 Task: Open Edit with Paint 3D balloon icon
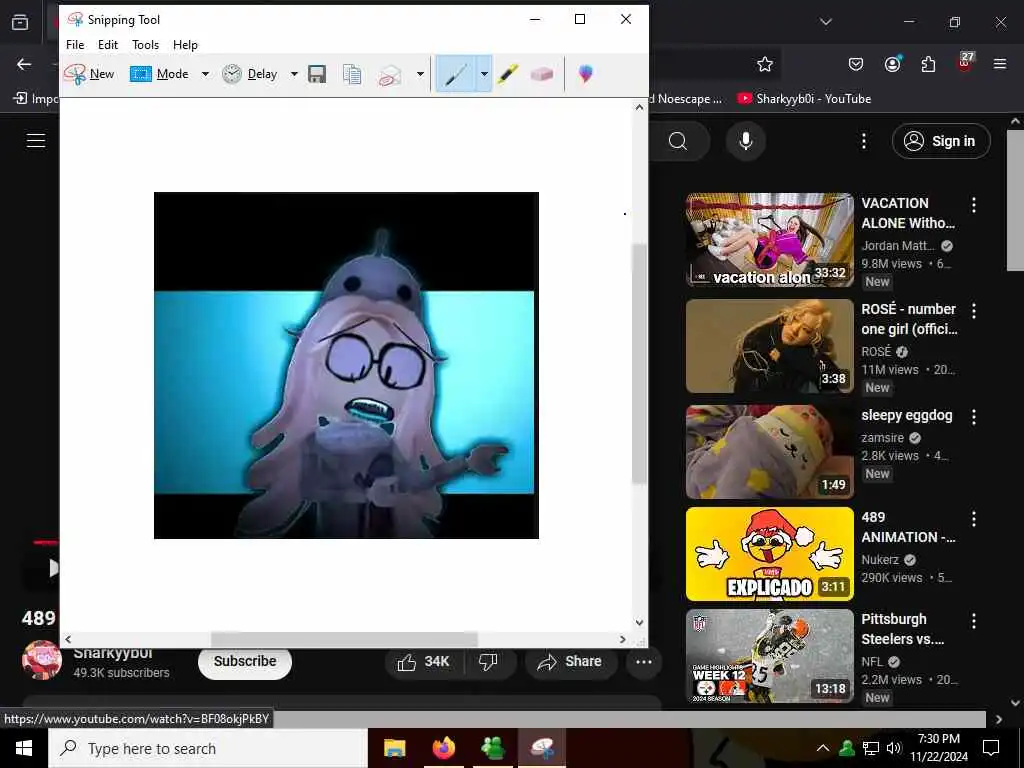586,74
